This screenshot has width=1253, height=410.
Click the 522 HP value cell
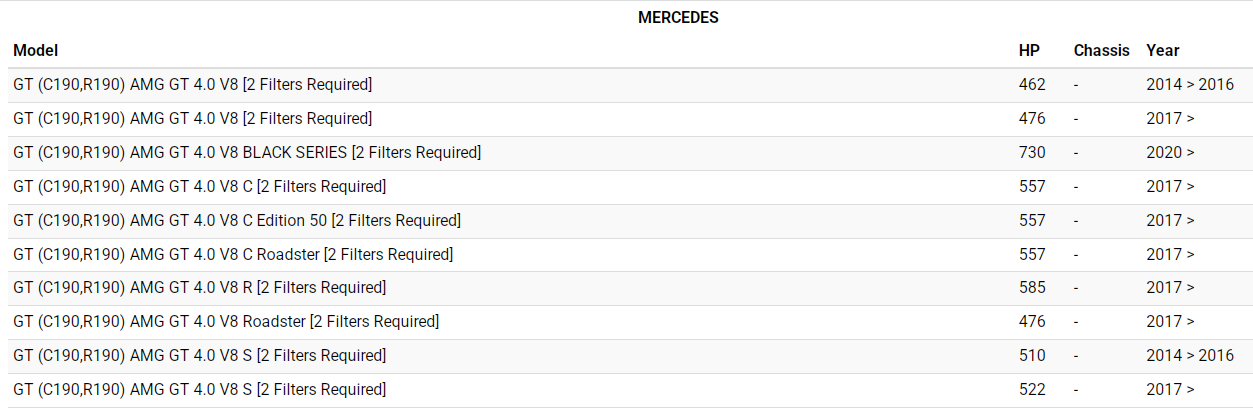click(x=1032, y=390)
